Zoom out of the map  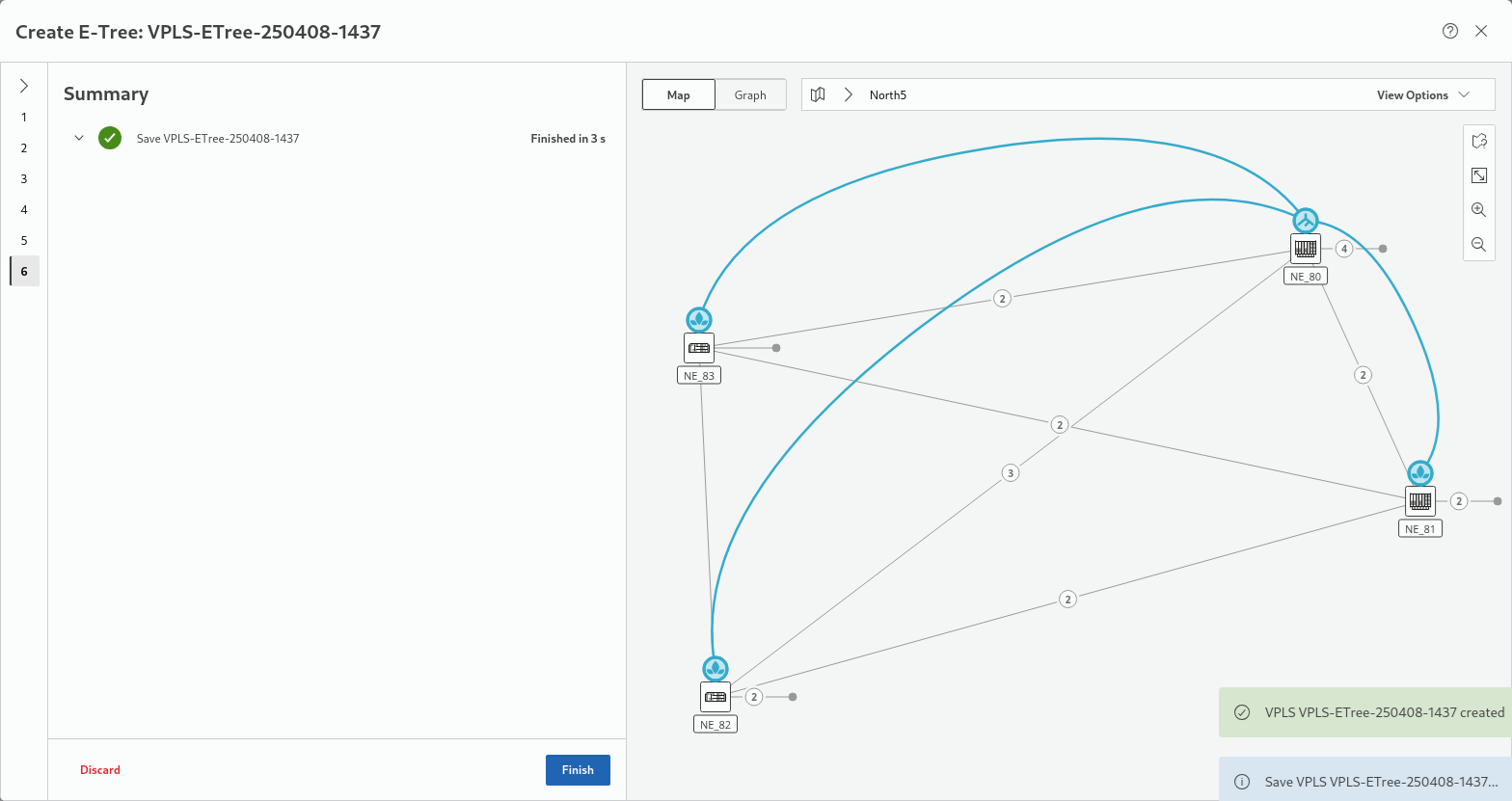(x=1479, y=245)
